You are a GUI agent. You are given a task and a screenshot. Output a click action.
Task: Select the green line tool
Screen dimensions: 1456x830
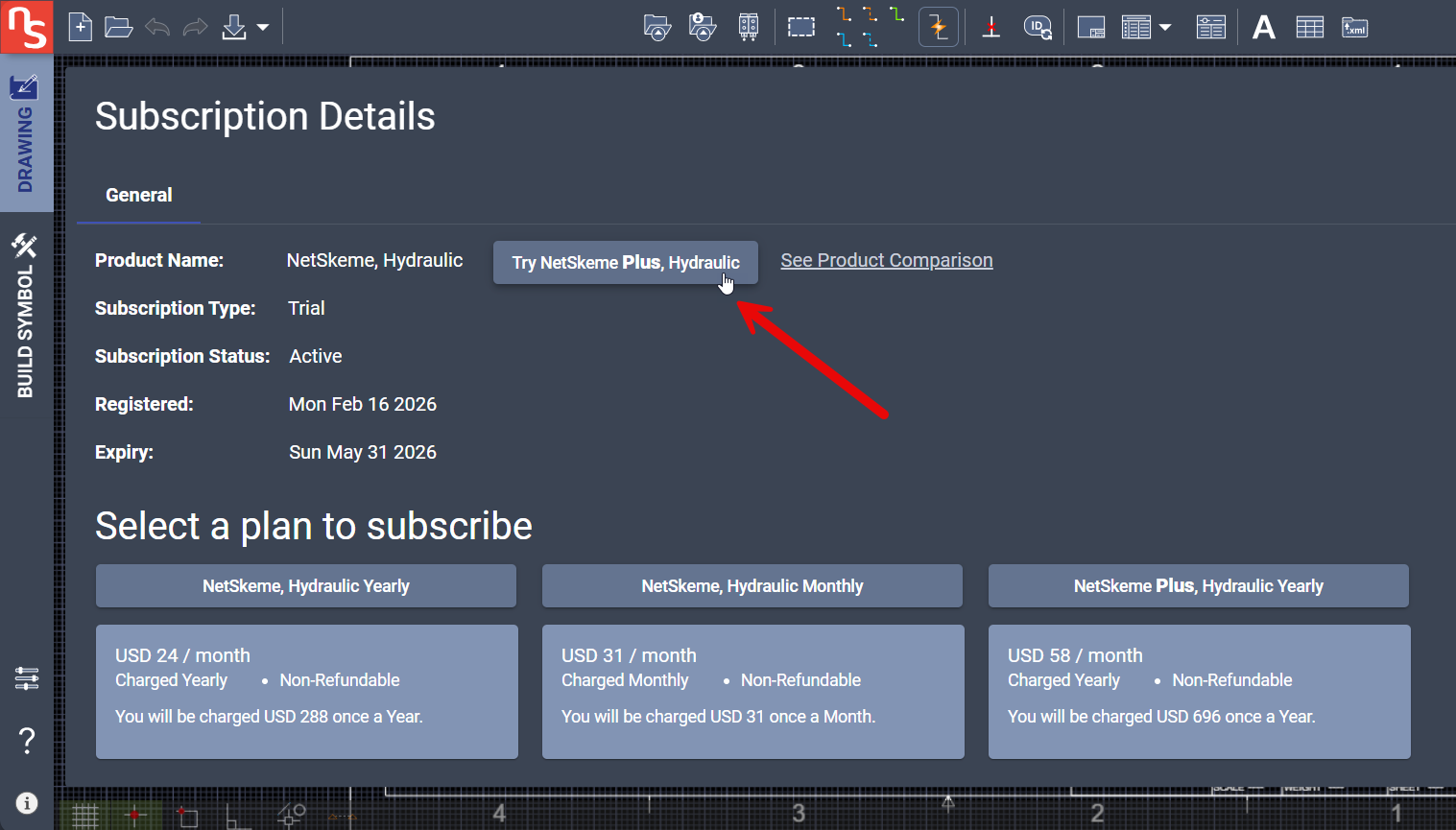[896, 14]
